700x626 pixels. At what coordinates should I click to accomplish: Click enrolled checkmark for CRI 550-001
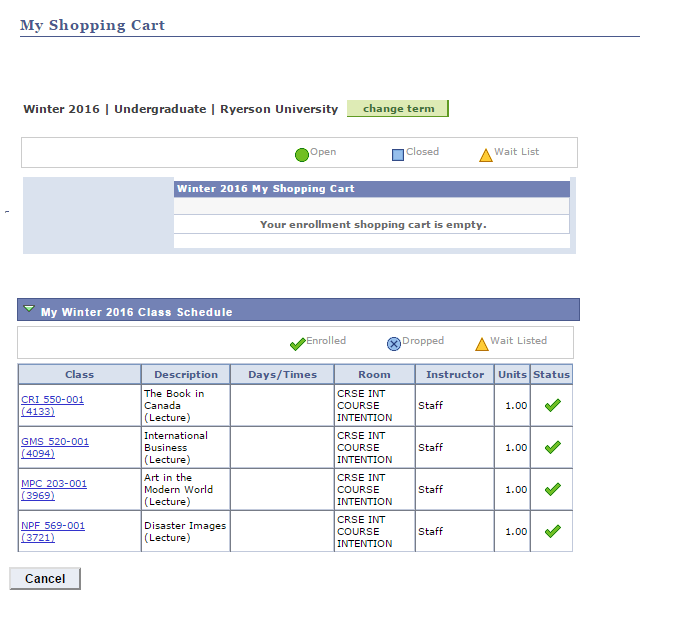(x=552, y=406)
